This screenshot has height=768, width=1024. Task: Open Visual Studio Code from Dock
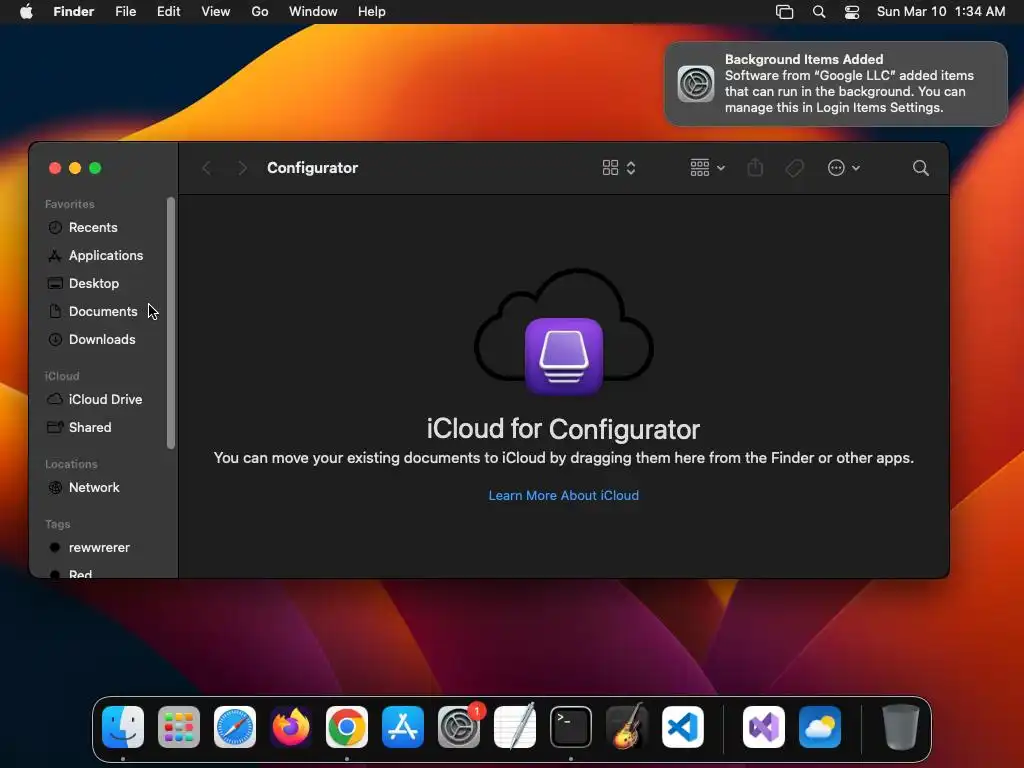[683, 727]
